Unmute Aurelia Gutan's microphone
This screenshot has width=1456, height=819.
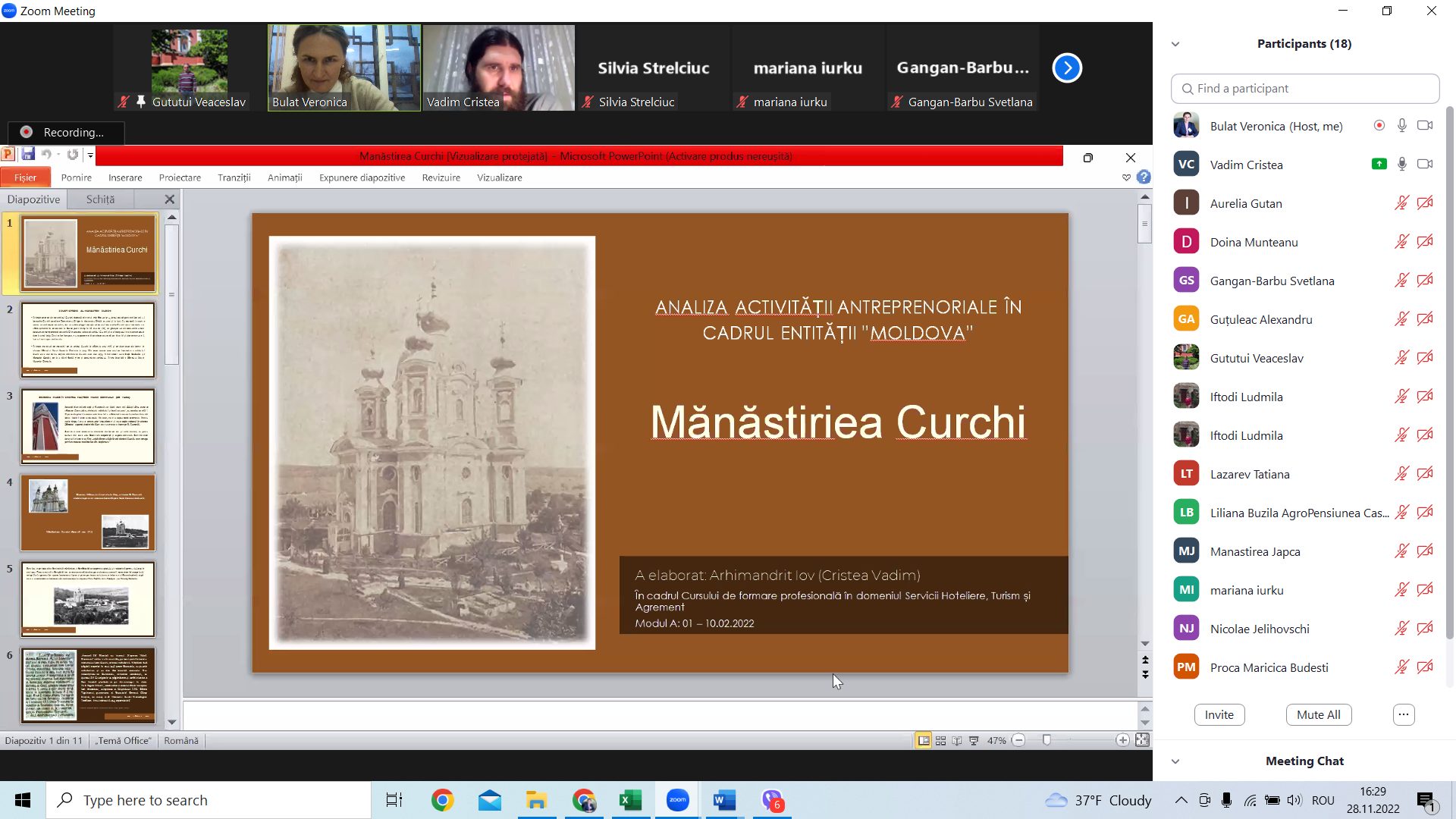point(1401,203)
